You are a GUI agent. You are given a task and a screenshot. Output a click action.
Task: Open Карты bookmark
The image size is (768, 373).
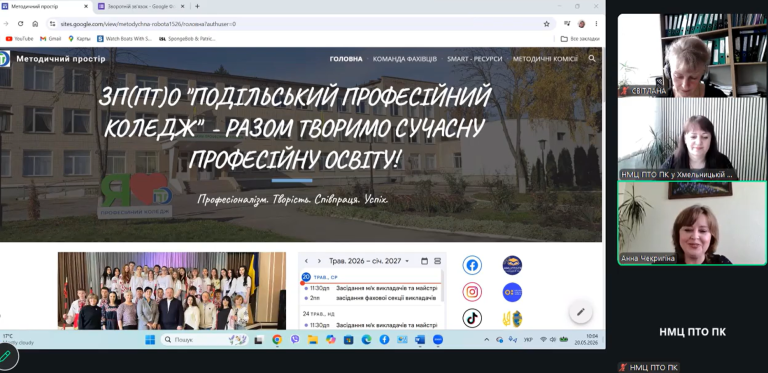tap(79, 38)
